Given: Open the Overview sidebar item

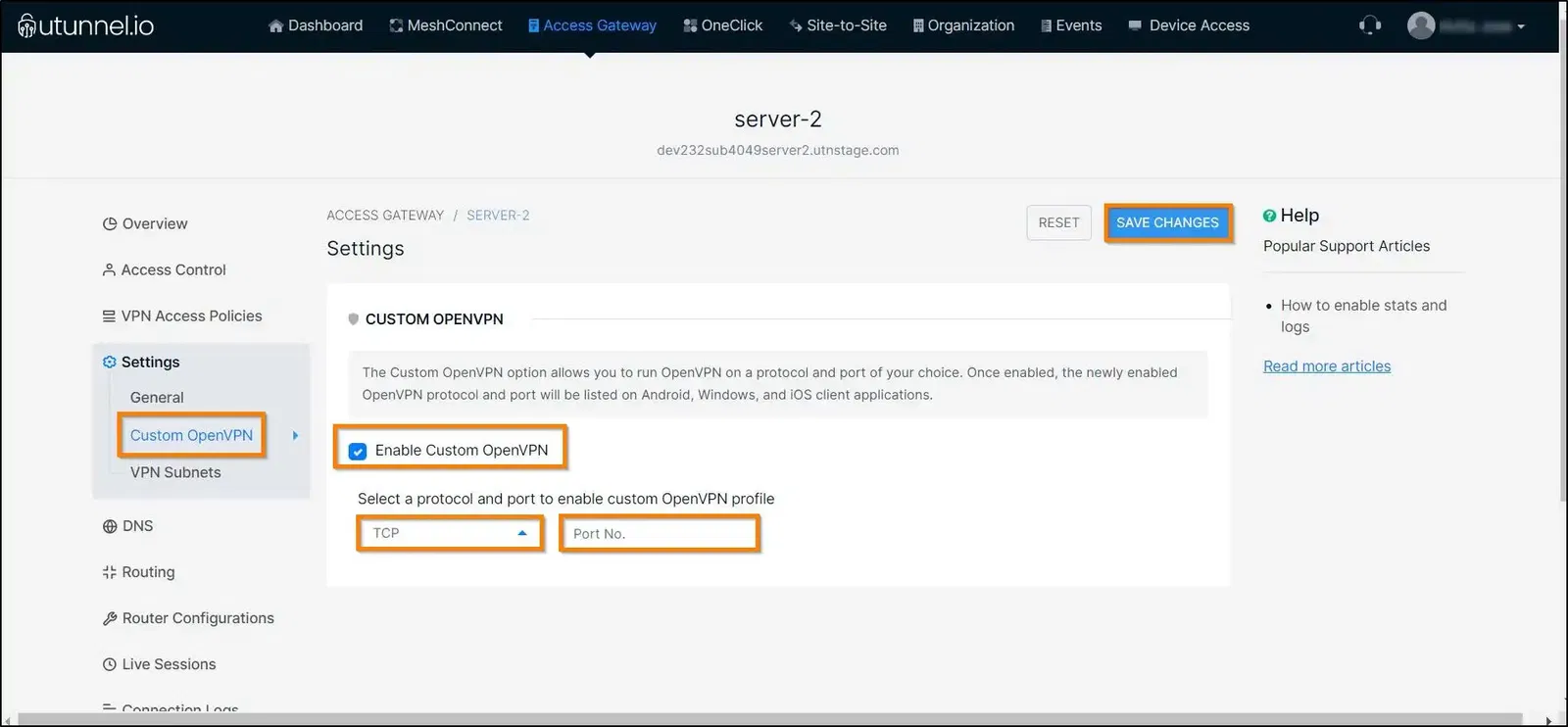Looking at the screenshot, I should (145, 223).
